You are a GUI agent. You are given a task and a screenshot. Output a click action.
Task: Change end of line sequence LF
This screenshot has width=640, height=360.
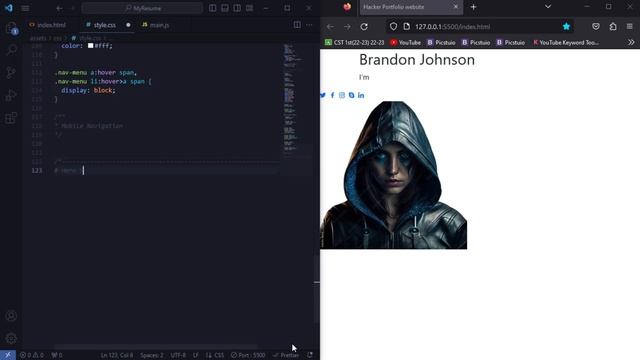[196, 355]
